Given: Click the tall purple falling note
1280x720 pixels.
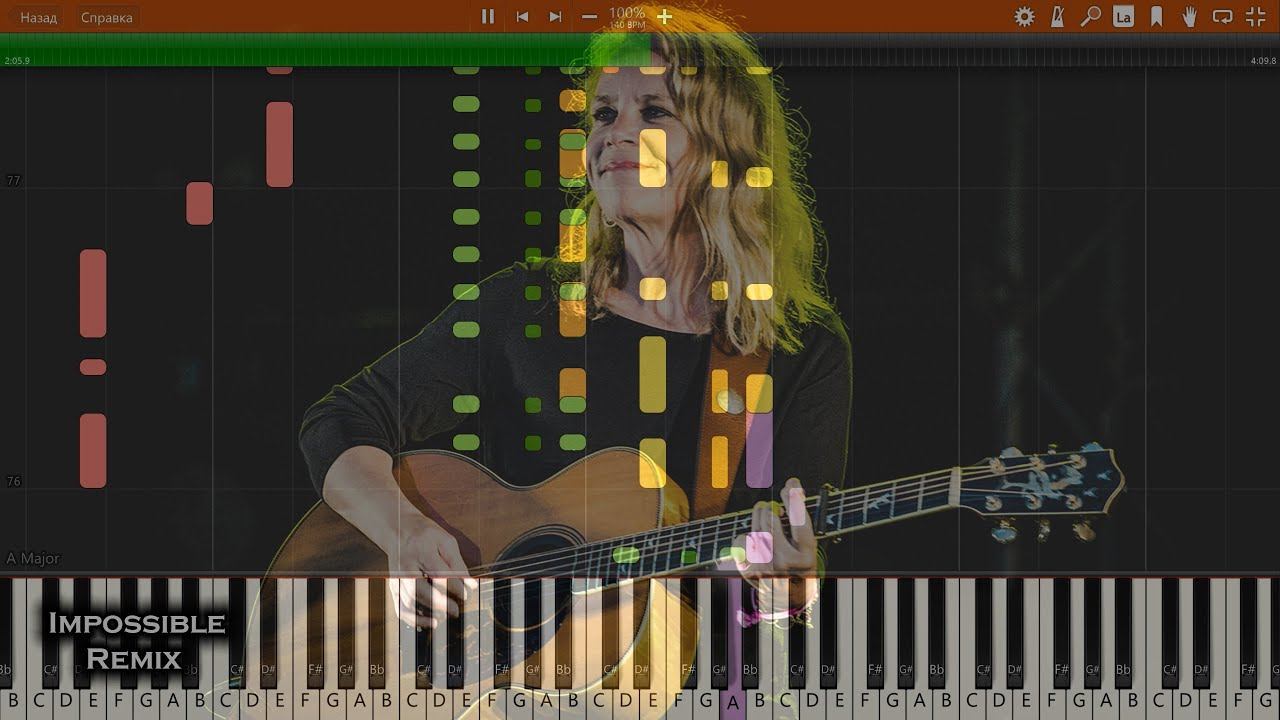Looking at the screenshot, I should (759, 450).
